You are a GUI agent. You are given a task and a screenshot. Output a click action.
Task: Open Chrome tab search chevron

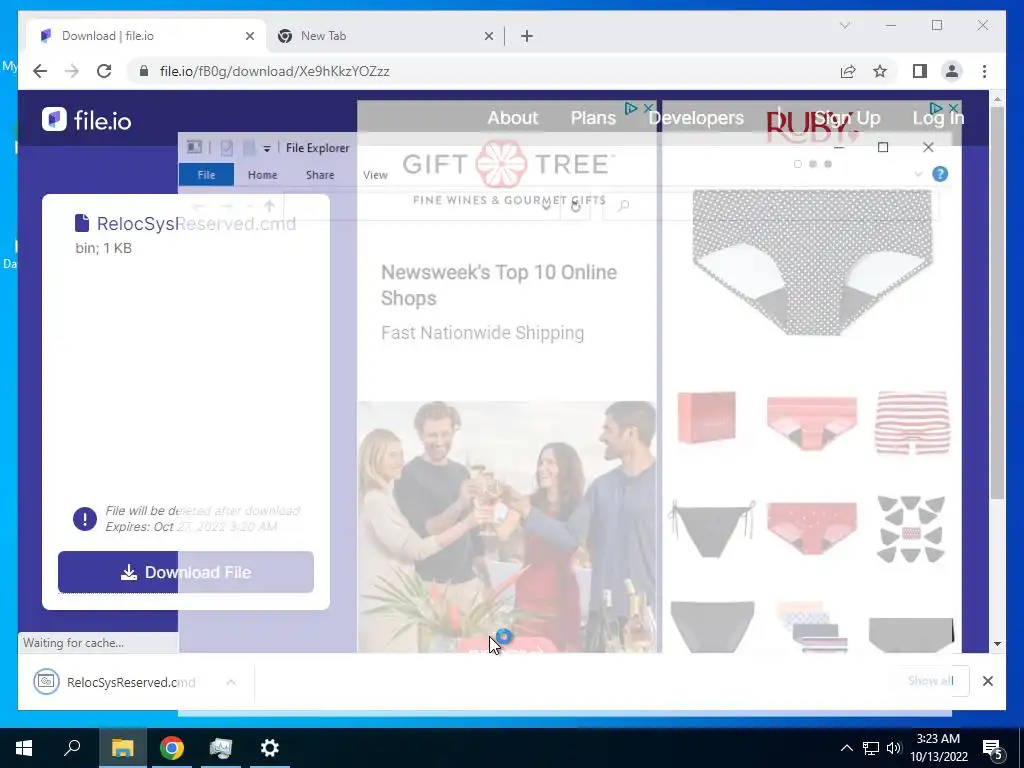844,25
